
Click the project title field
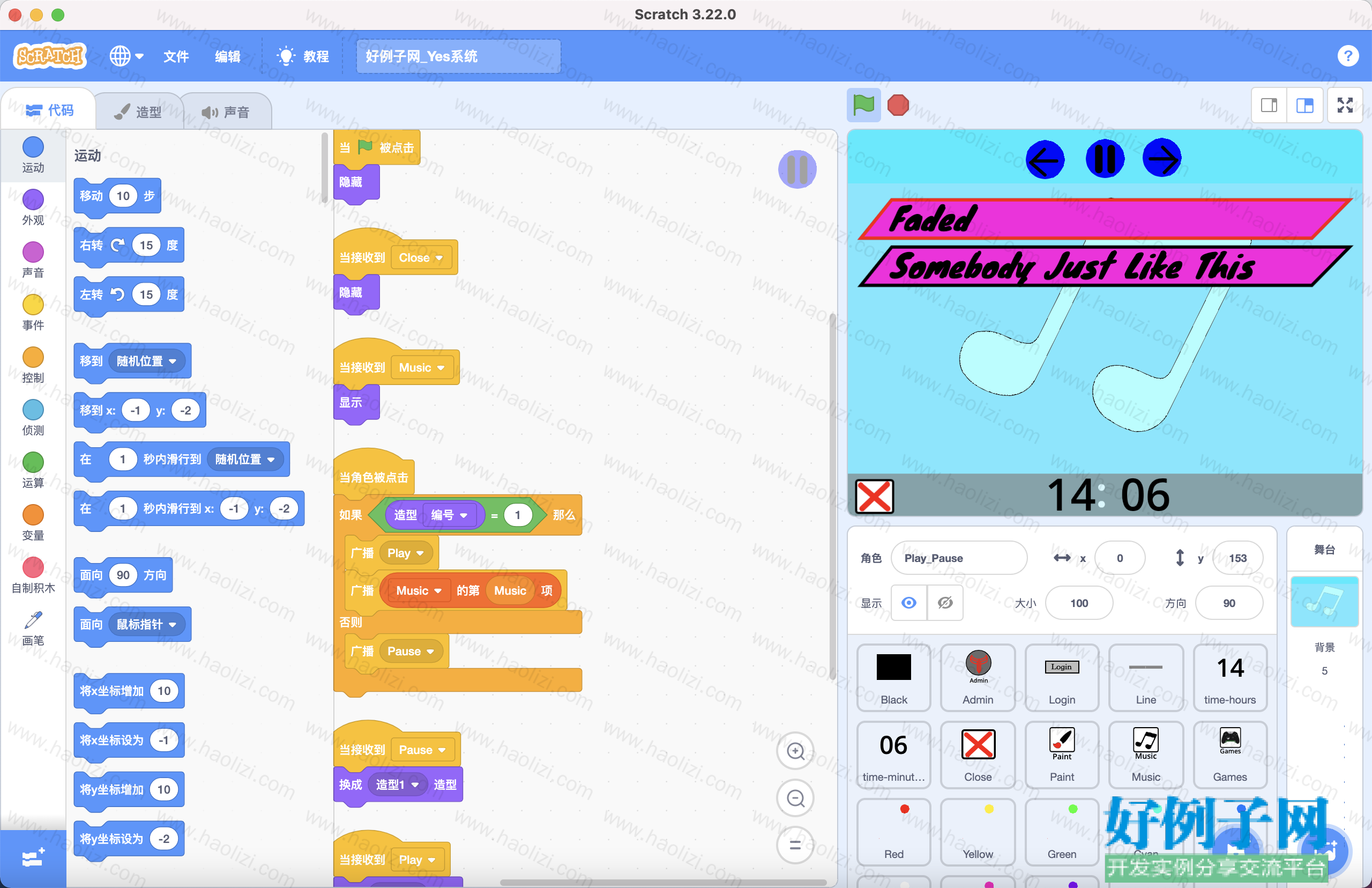click(x=458, y=56)
